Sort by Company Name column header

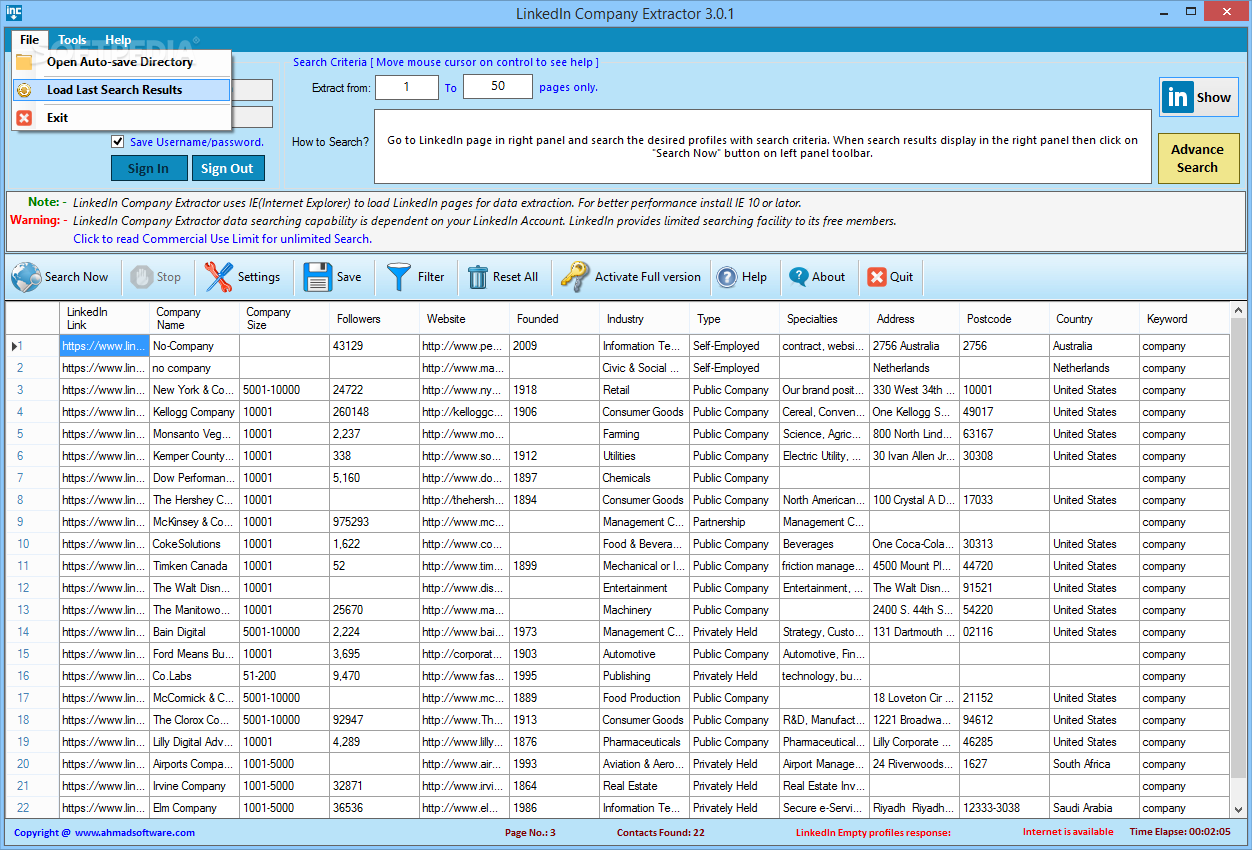point(195,319)
